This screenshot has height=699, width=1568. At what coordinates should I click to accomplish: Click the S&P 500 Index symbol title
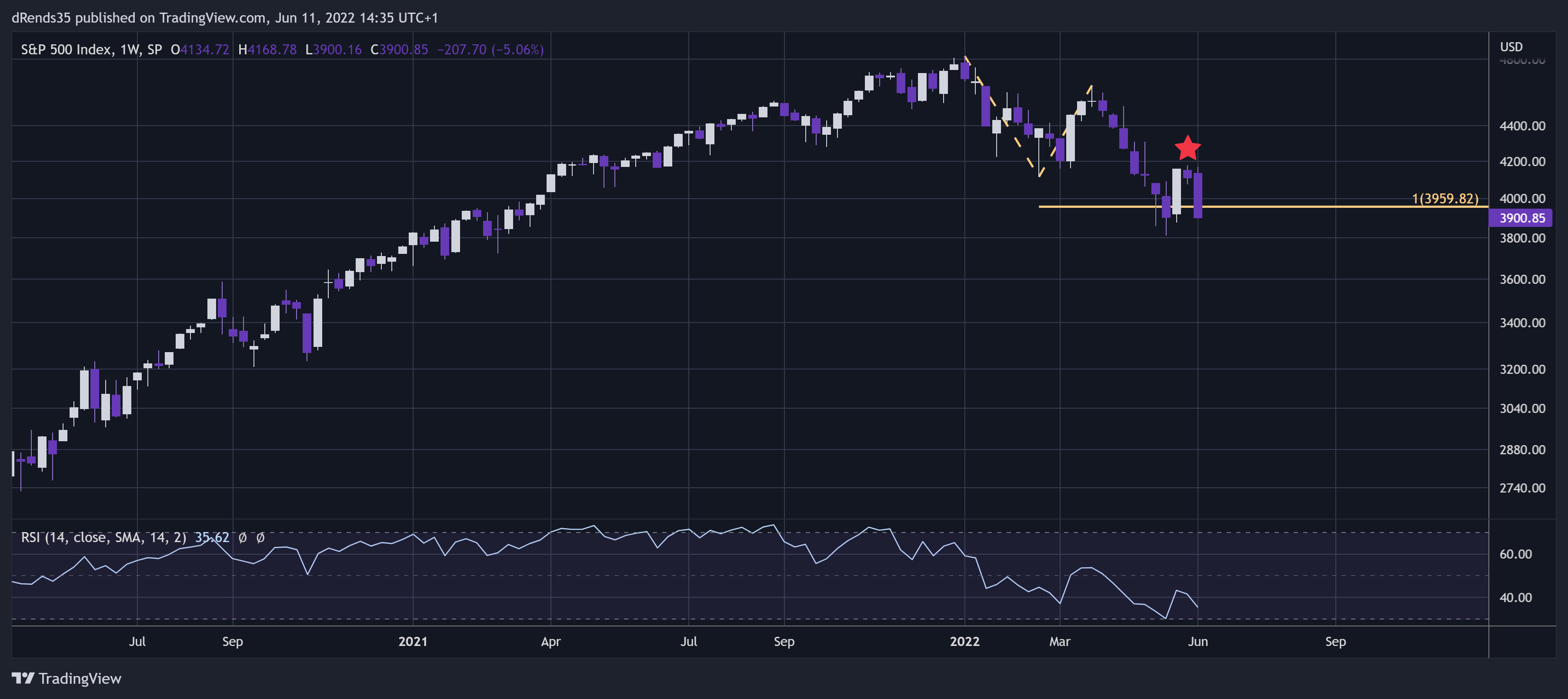[x=67, y=50]
